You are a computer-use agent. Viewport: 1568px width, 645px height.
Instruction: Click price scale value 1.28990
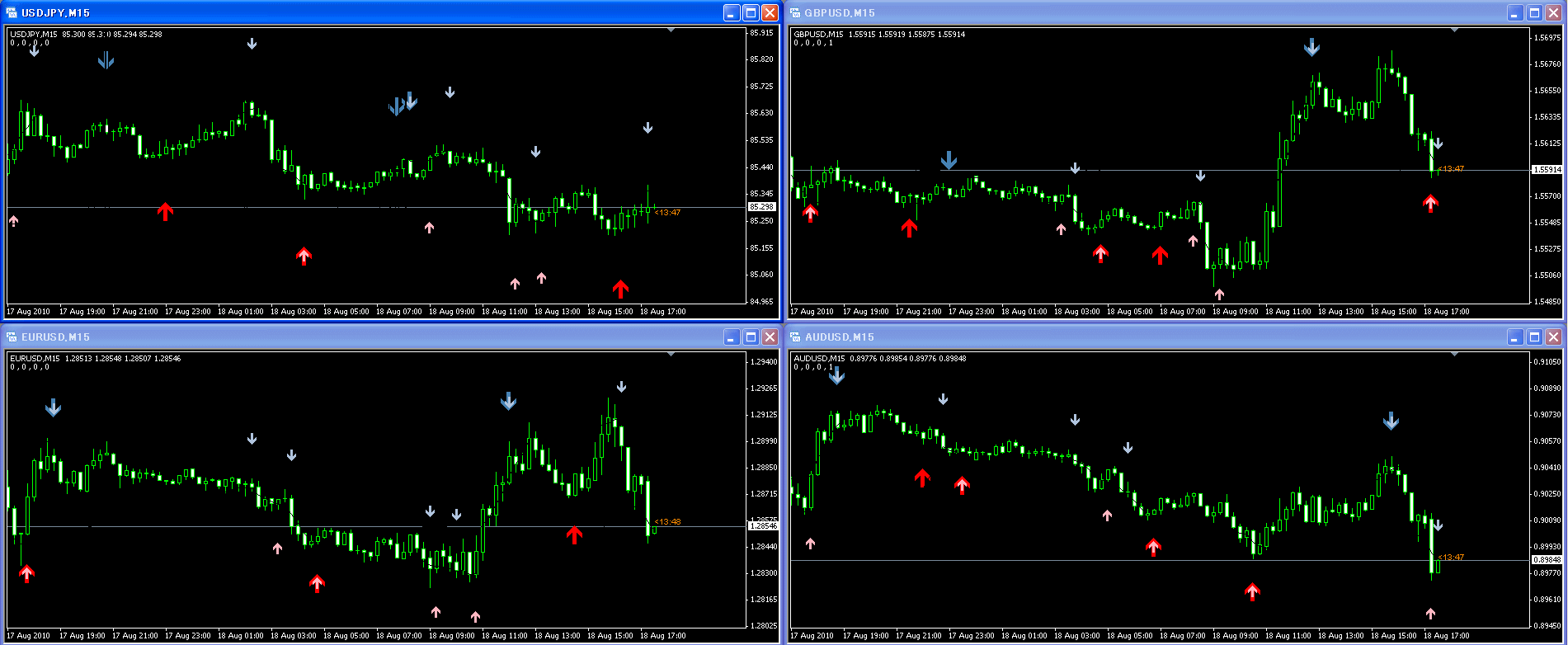pos(764,441)
